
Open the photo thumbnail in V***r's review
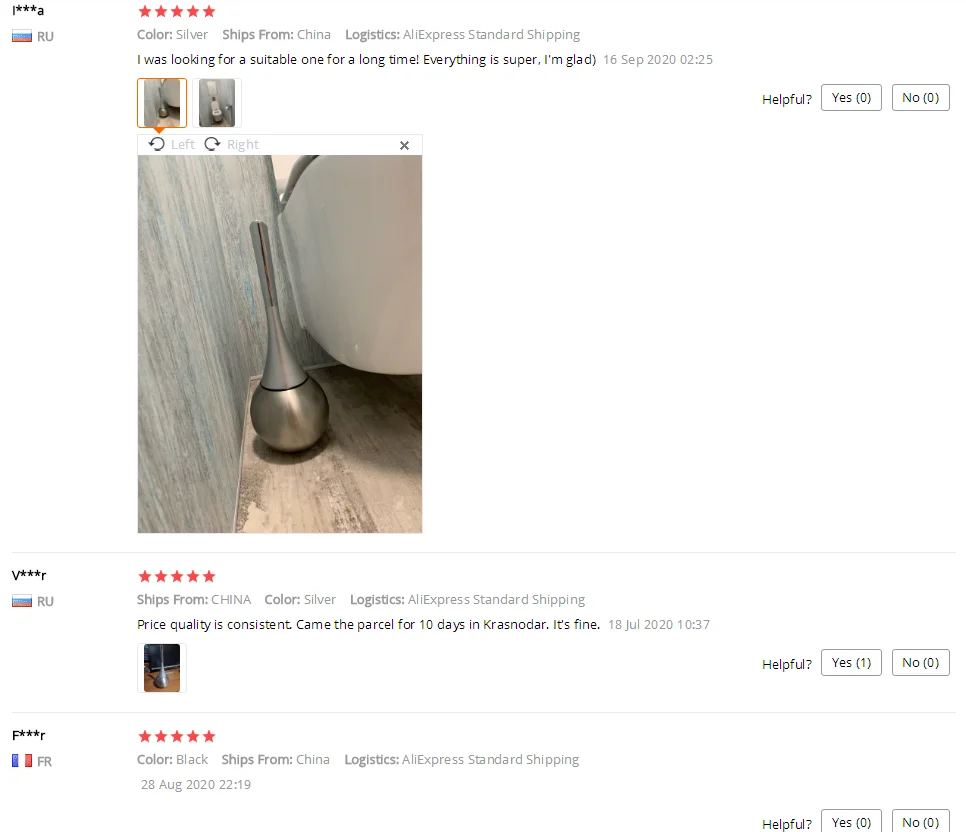(161, 668)
